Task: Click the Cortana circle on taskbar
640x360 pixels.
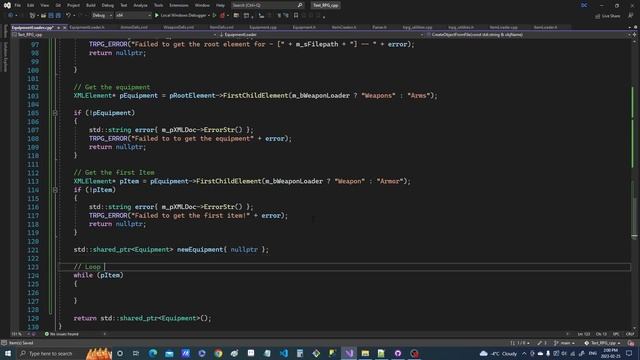Action: (x=120, y=353)
